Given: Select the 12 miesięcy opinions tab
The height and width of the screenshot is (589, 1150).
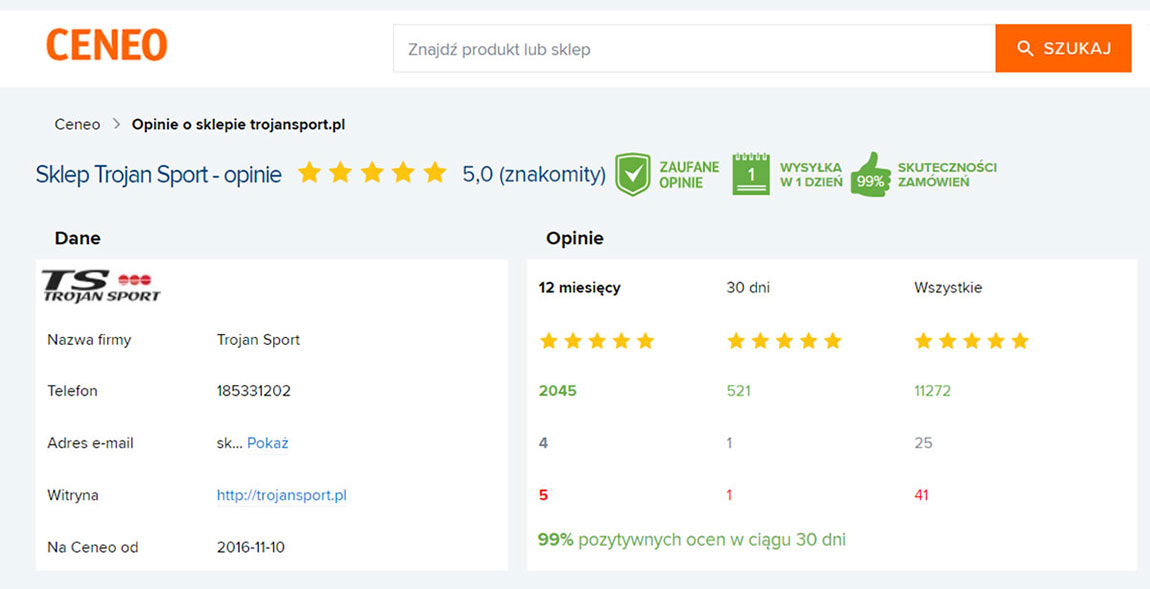Looking at the screenshot, I should pos(579,288).
